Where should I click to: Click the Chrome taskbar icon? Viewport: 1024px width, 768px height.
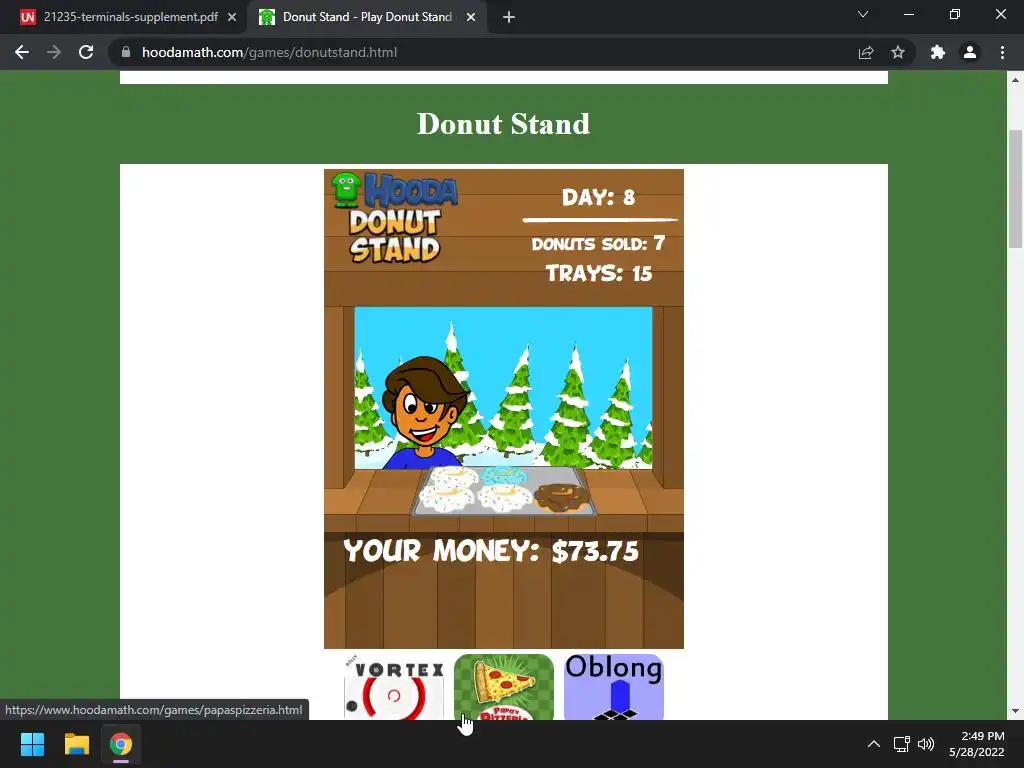tap(121, 744)
